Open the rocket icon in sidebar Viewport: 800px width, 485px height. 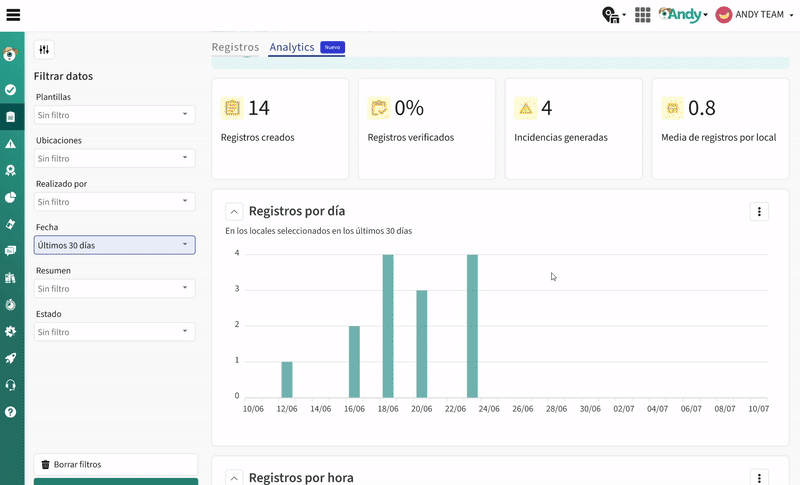[x=11, y=358]
